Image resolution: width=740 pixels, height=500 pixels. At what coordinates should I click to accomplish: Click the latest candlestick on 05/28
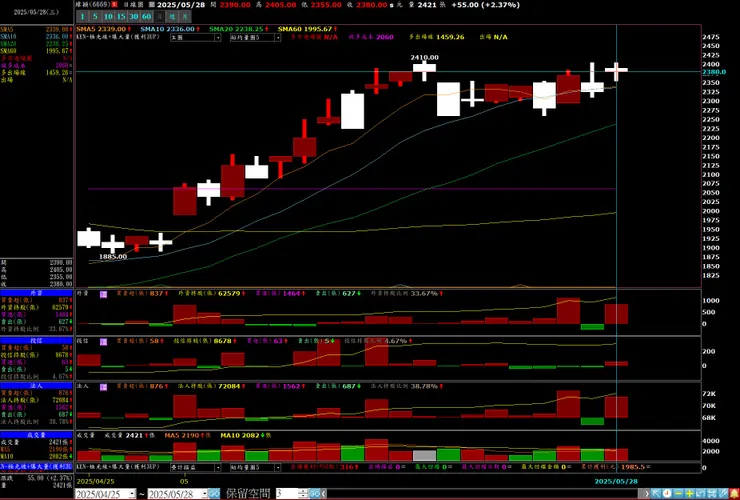616,71
